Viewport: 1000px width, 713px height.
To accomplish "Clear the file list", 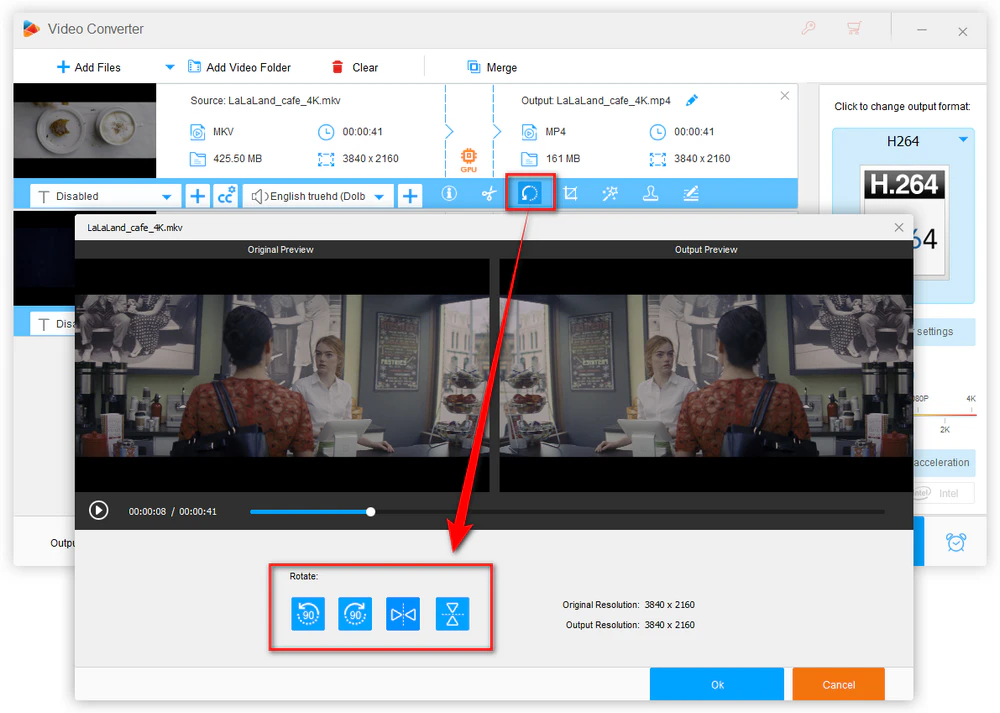I will [x=355, y=67].
